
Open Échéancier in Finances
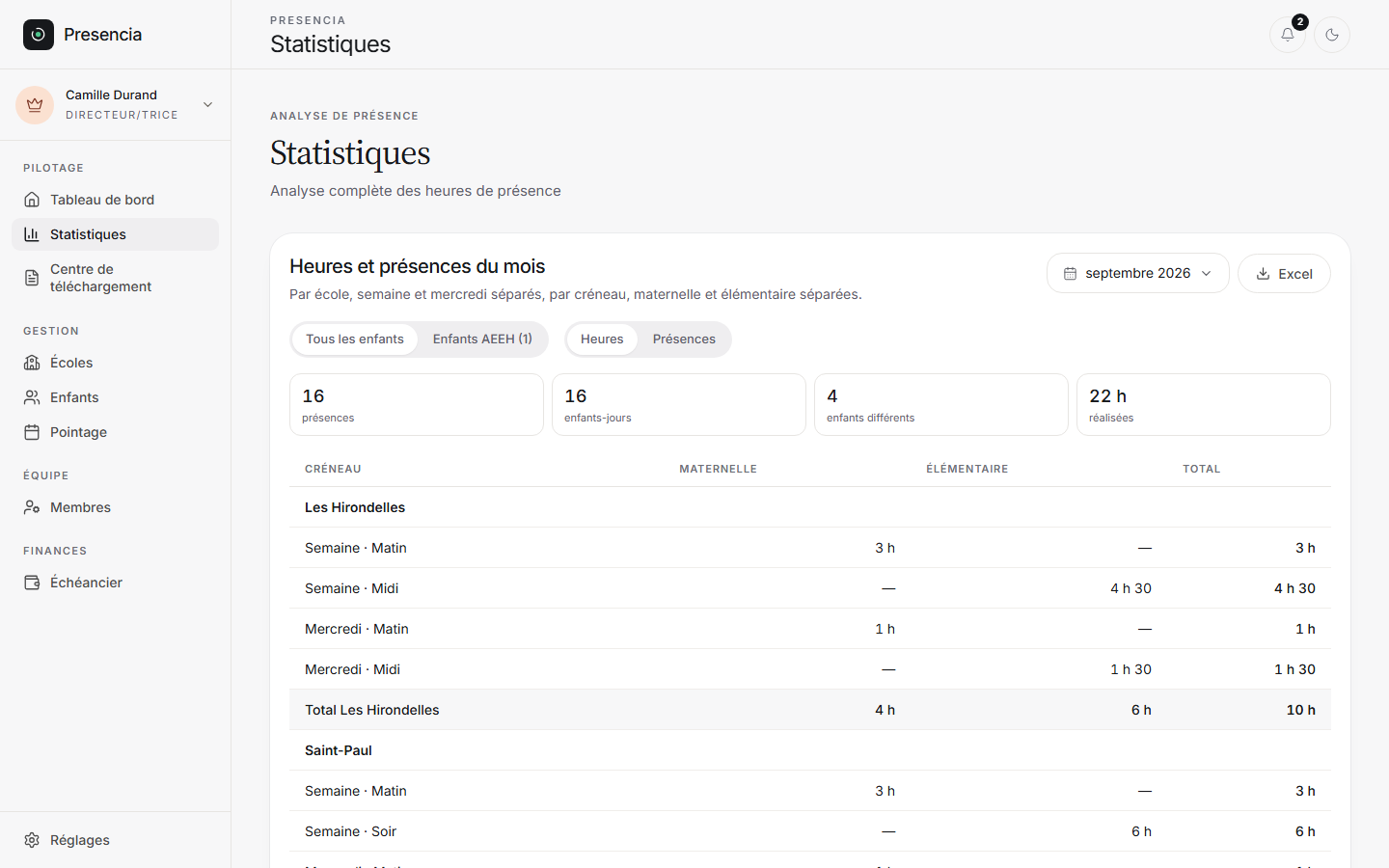coord(115,583)
